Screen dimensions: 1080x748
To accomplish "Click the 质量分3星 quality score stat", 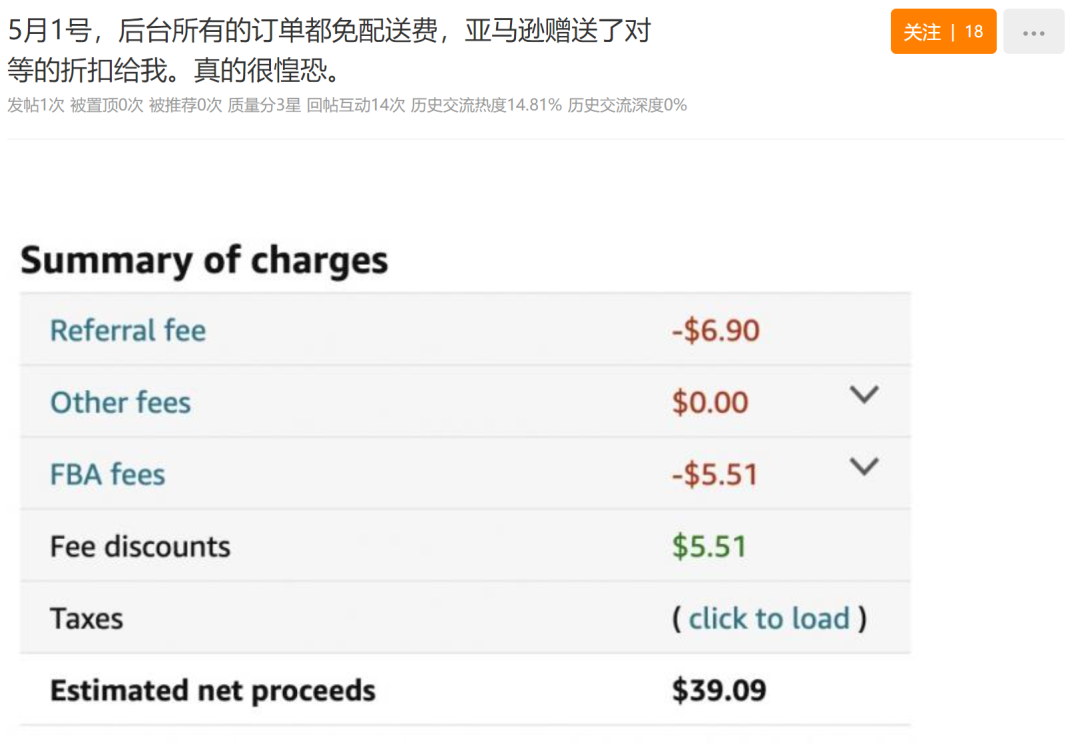I will (x=264, y=105).
